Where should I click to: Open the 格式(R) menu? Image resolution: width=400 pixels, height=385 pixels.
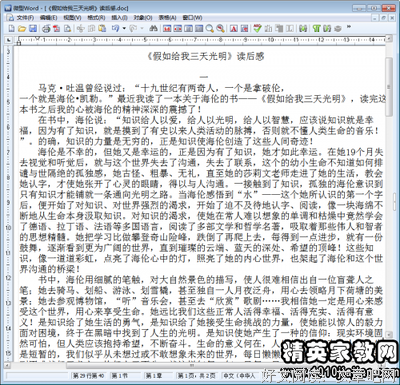[x=96, y=18]
